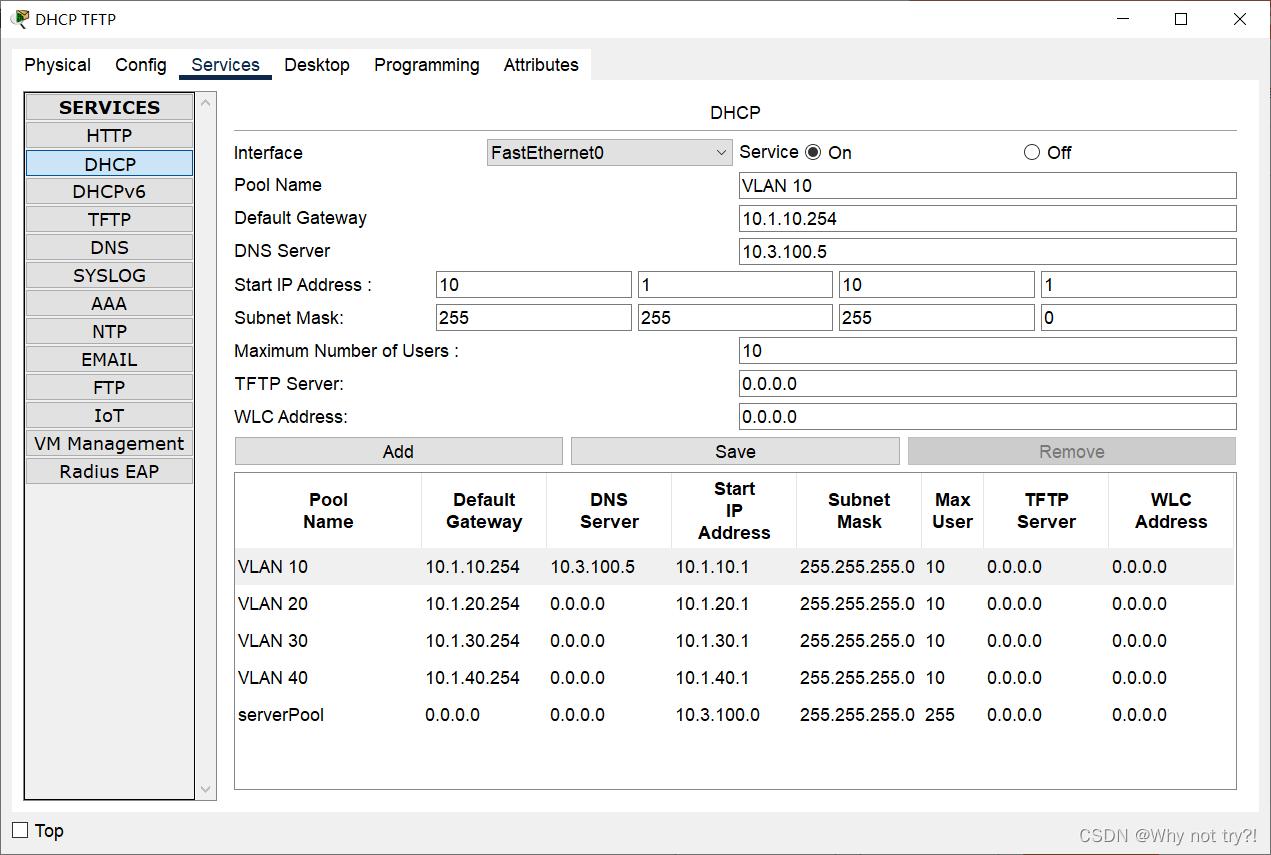The image size is (1271, 855).
Task: Toggle the Top checkbox
Action: click(20, 830)
